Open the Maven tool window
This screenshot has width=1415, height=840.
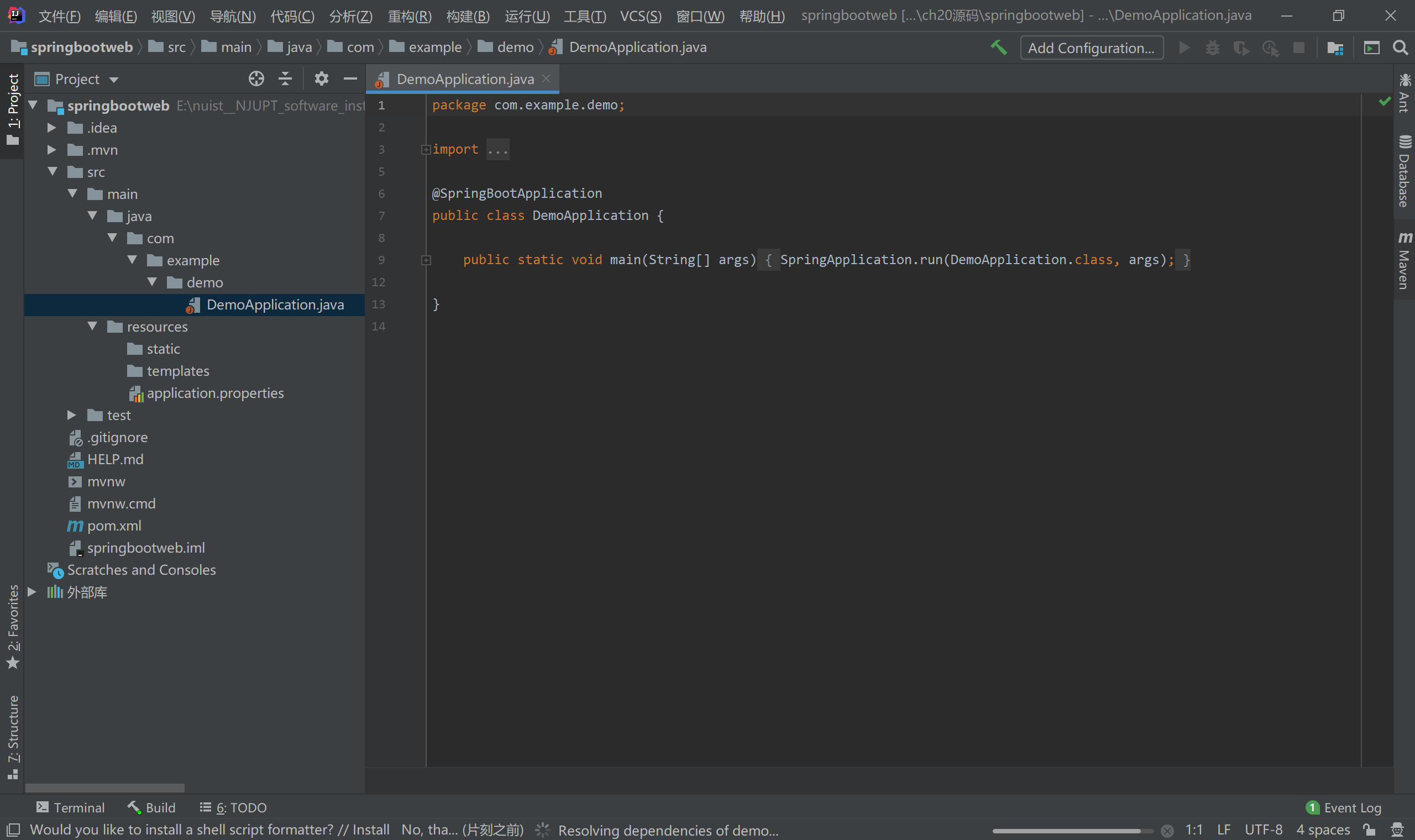pyautogui.click(x=1404, y=260)
